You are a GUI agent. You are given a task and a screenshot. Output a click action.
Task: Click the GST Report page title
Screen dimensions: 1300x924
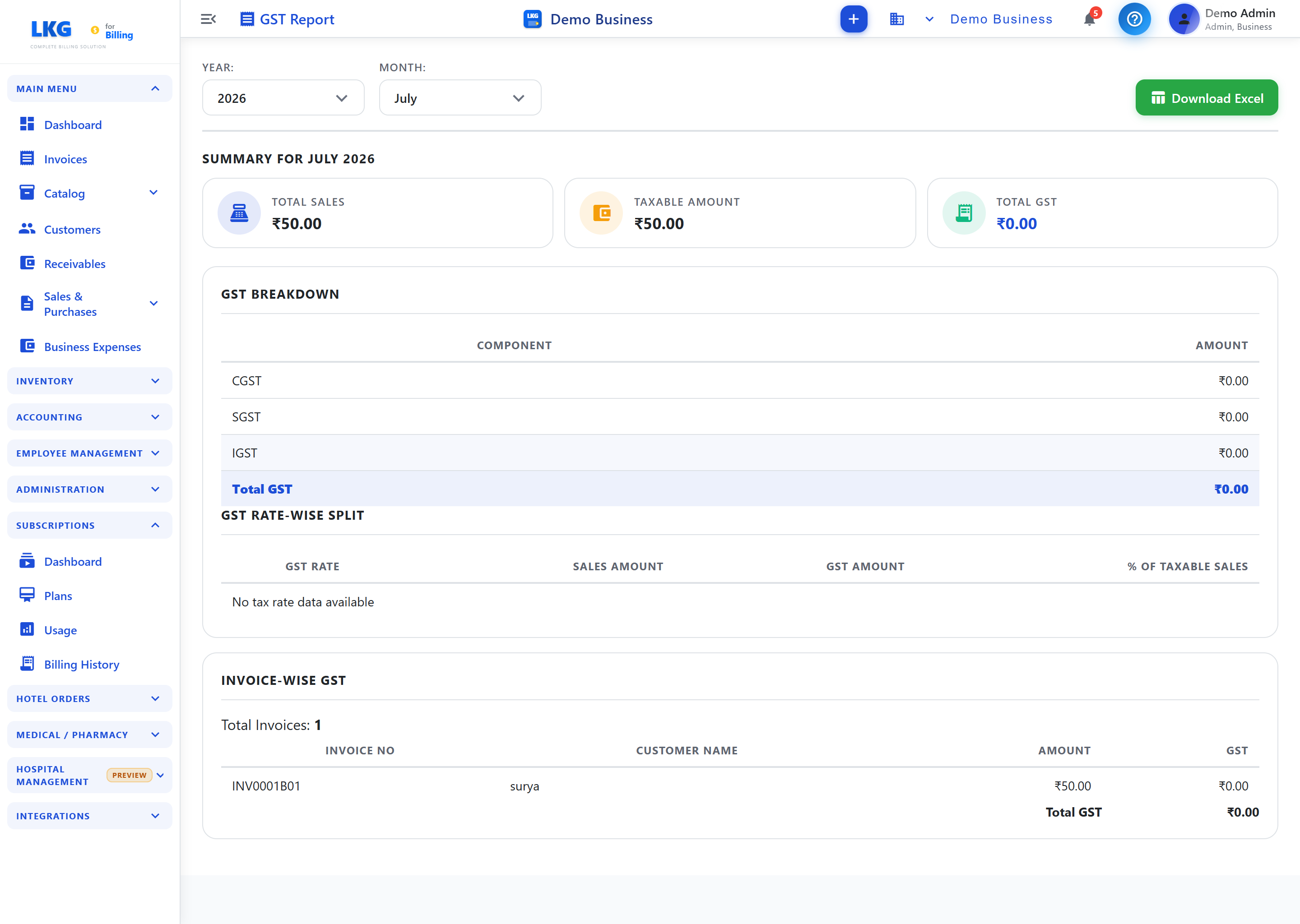[x=297, y=19]
